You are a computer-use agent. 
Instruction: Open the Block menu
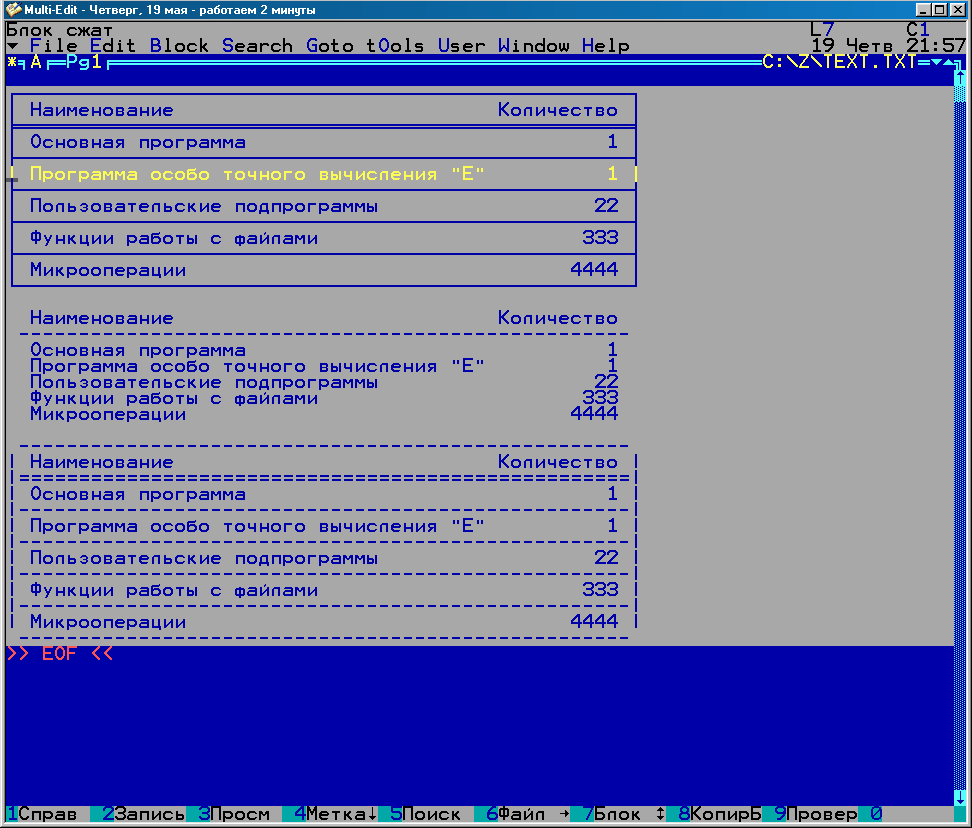[x=179, y=46]
